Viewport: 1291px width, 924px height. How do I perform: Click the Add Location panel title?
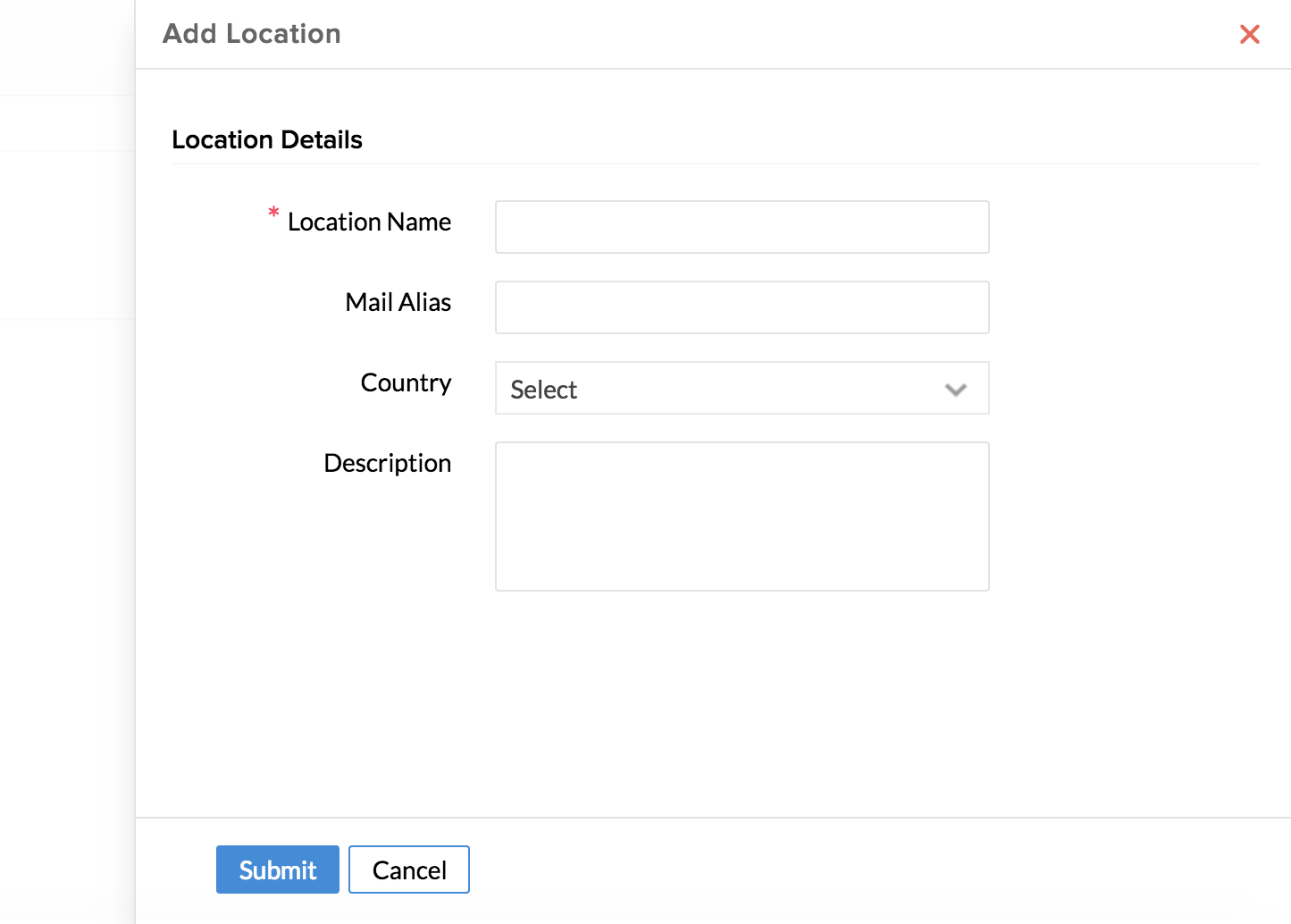(251, 34)
